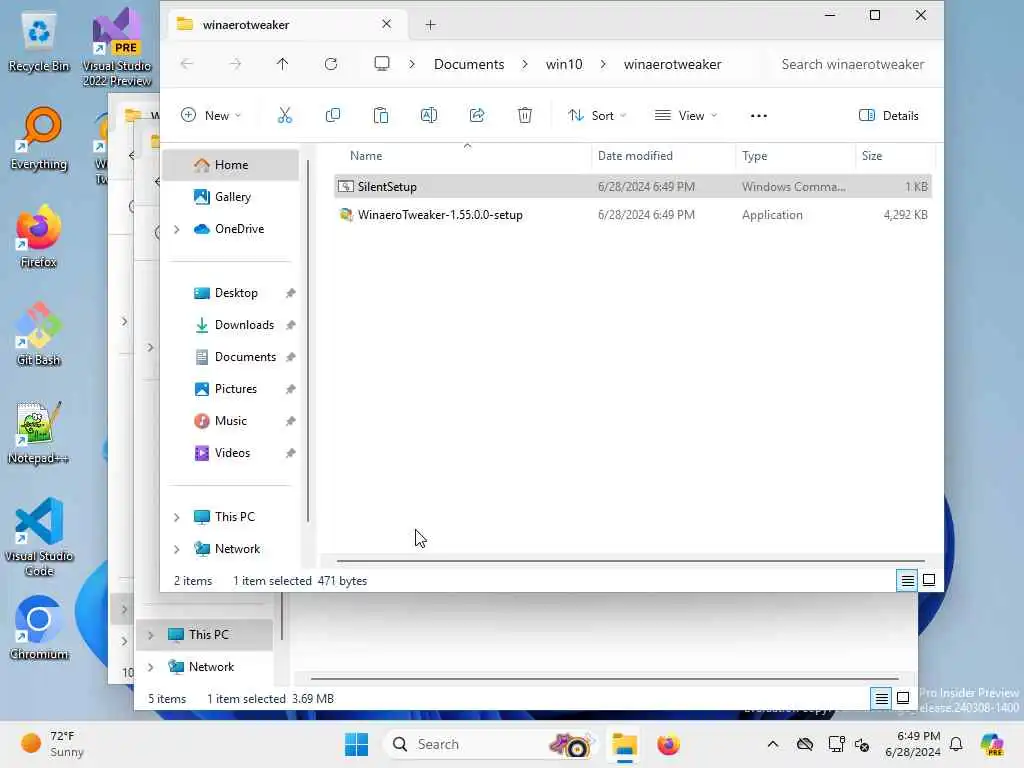This screenshot has height=768, width=1024.
Task: Open the See more ellipsis menu
Action: [x=758, y=116]
